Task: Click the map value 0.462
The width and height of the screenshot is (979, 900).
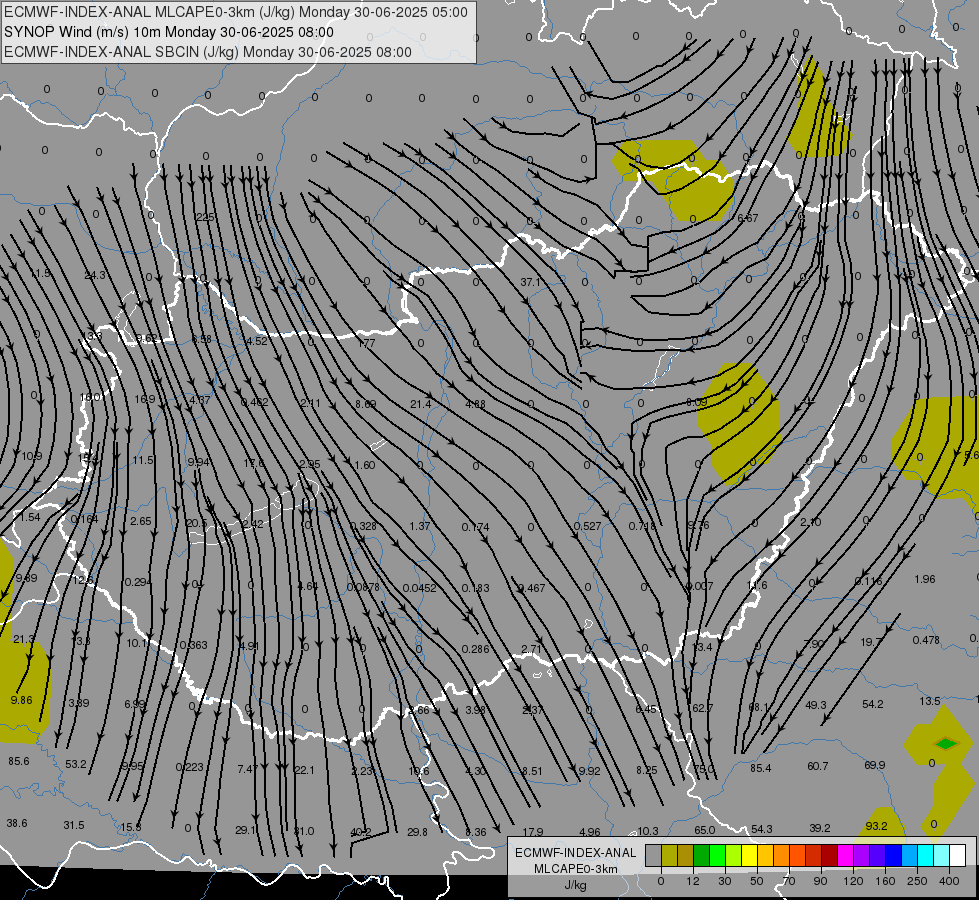Action: (255, 402)
